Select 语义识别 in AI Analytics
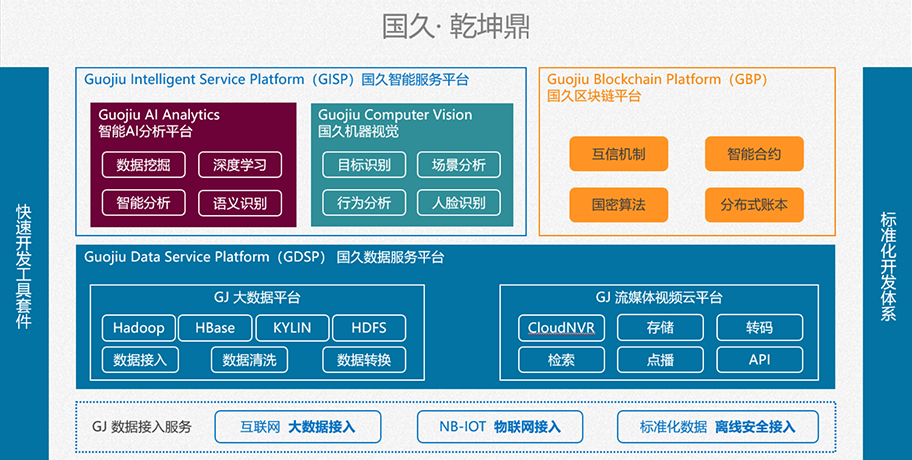 (x=240, y=203)
